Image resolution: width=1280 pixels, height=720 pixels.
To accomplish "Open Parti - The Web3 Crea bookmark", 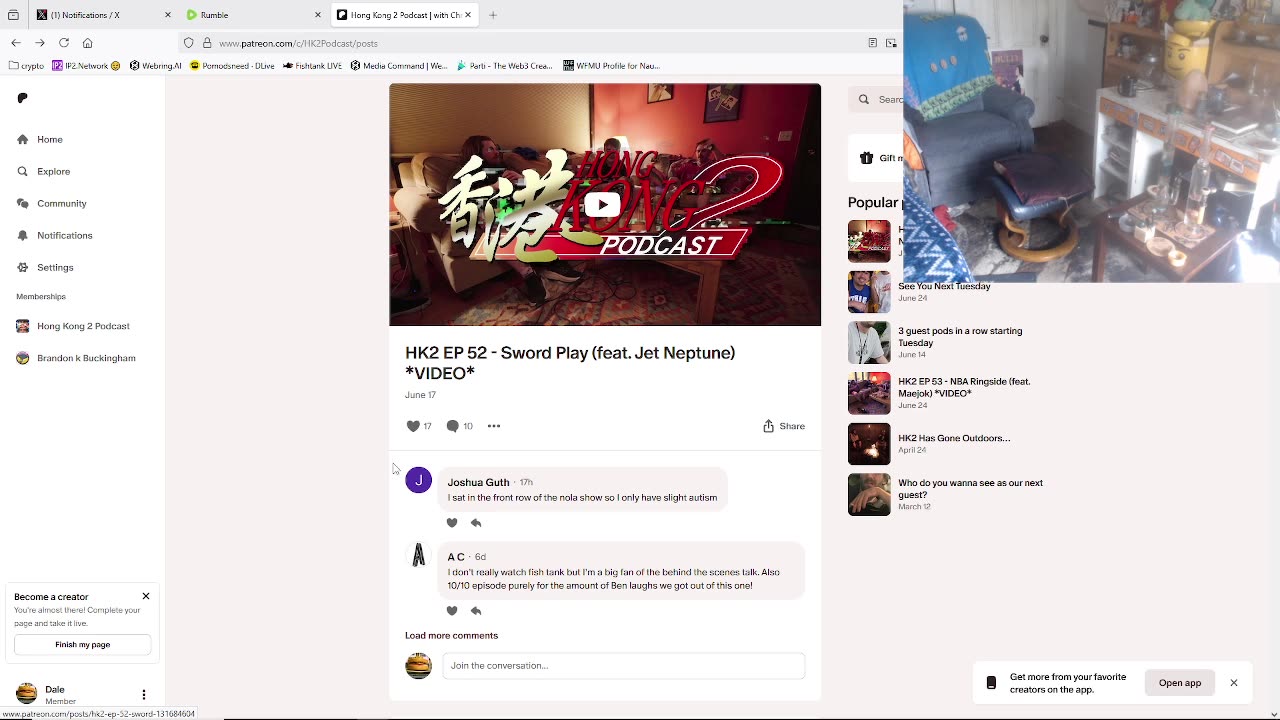I will pyautogui.click(x=504, y=66).
